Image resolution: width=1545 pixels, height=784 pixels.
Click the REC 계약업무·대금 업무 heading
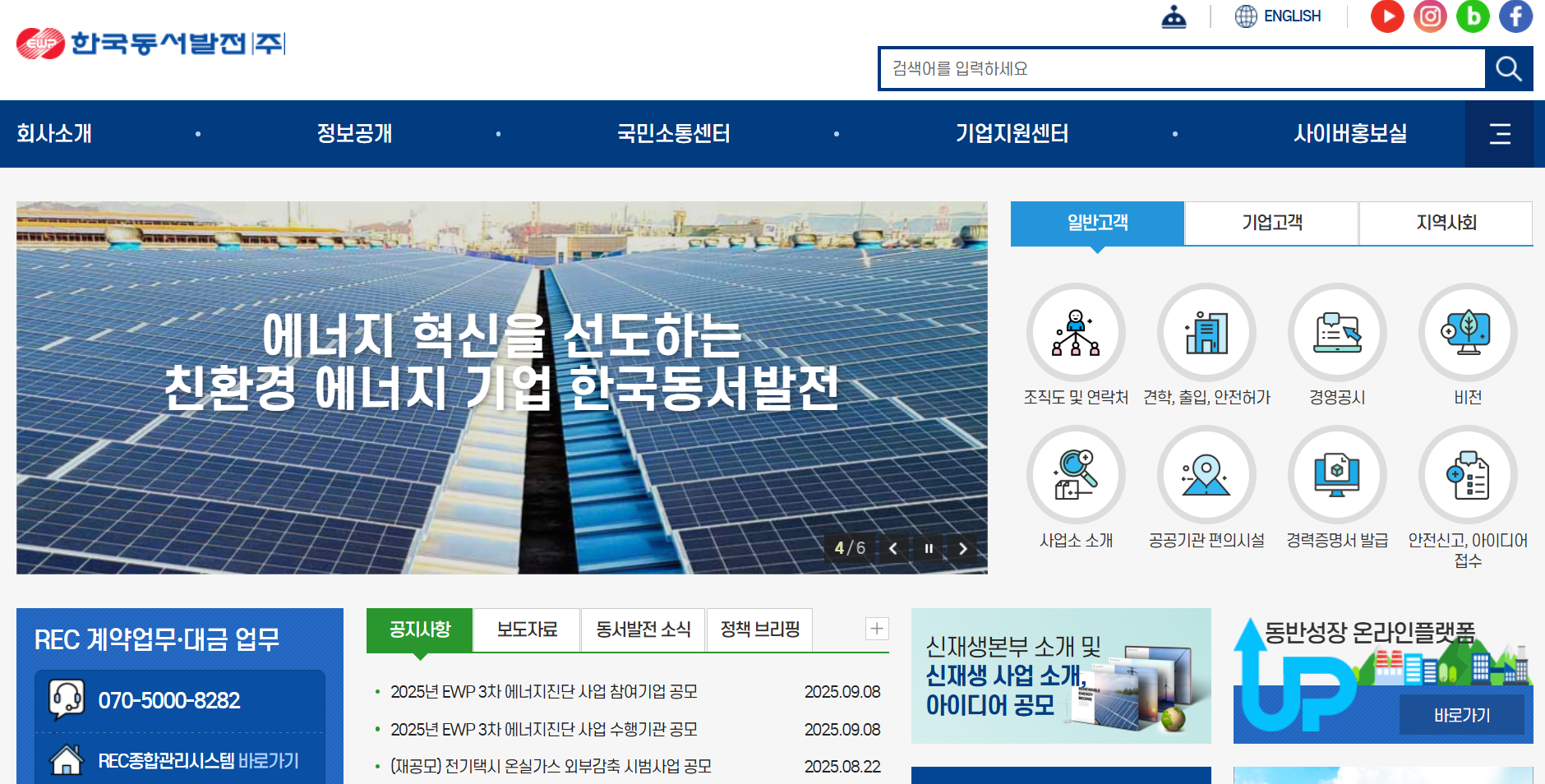[157, 639]
